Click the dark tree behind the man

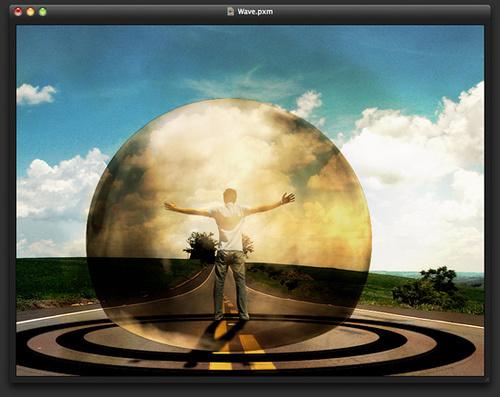tap(201, 246)
